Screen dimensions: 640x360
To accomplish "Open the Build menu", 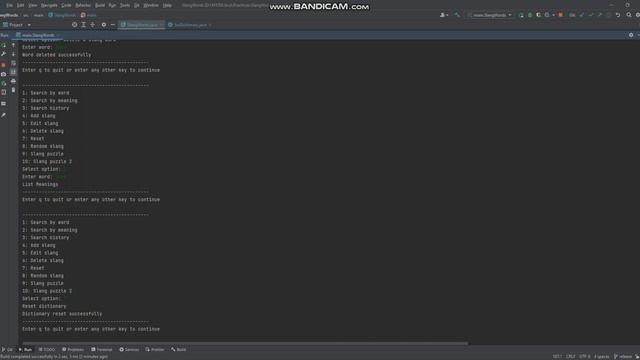I will click(100, 5).
